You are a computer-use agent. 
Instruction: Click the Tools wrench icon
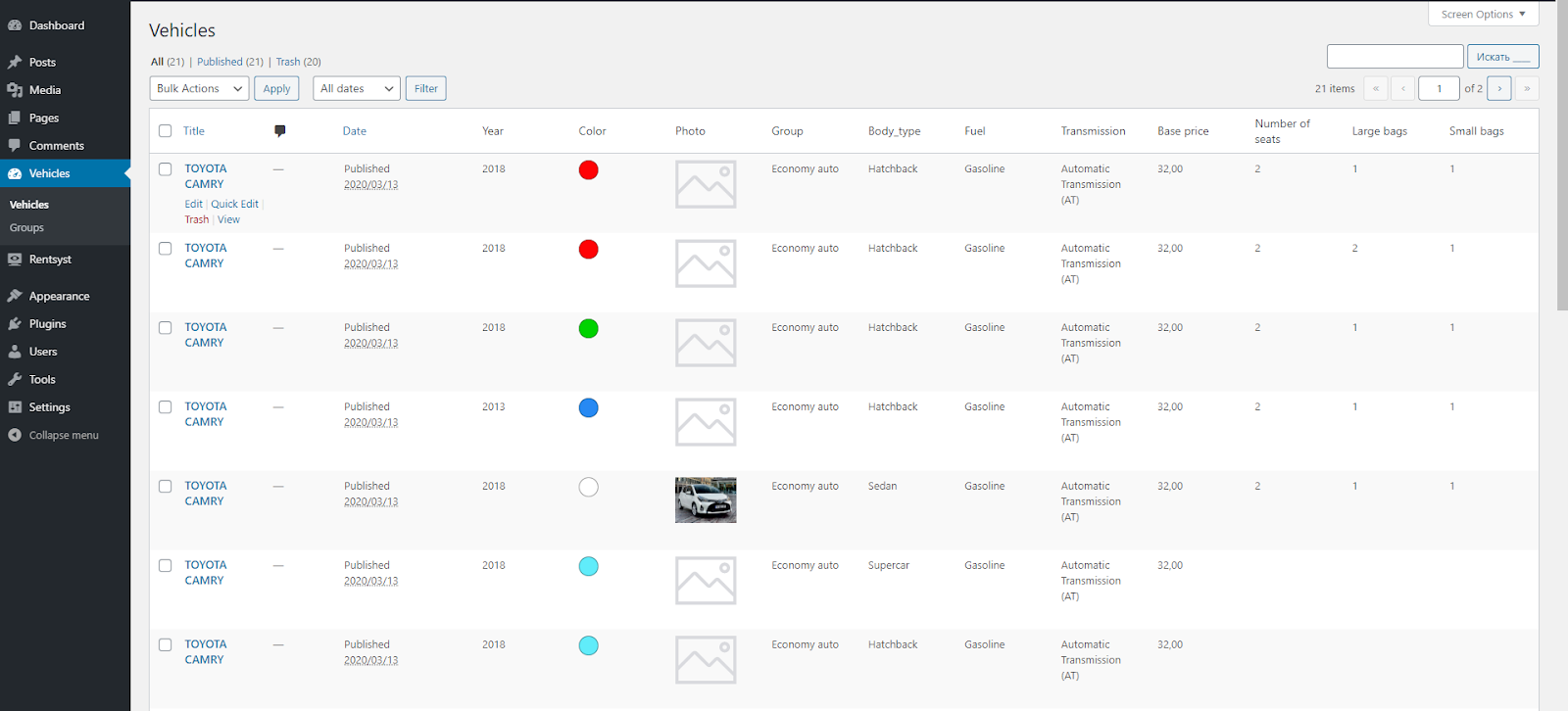(x=15, y=379)
